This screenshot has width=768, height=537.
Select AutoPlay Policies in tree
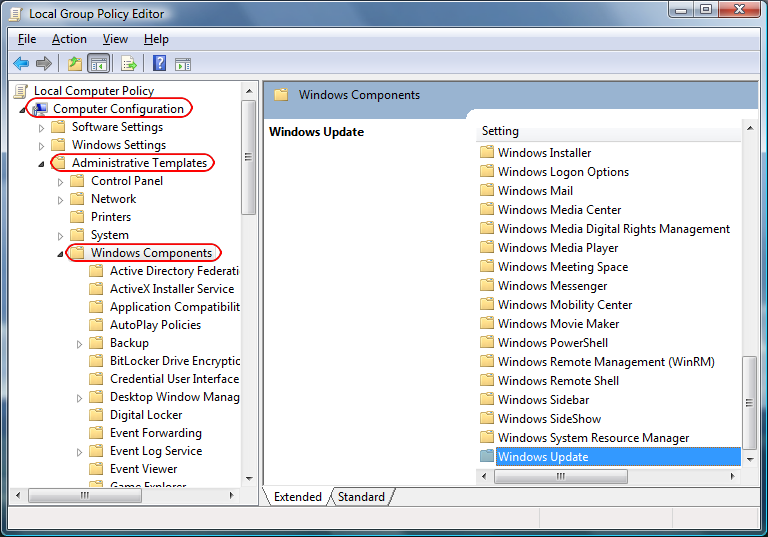[x=155, y=325]
